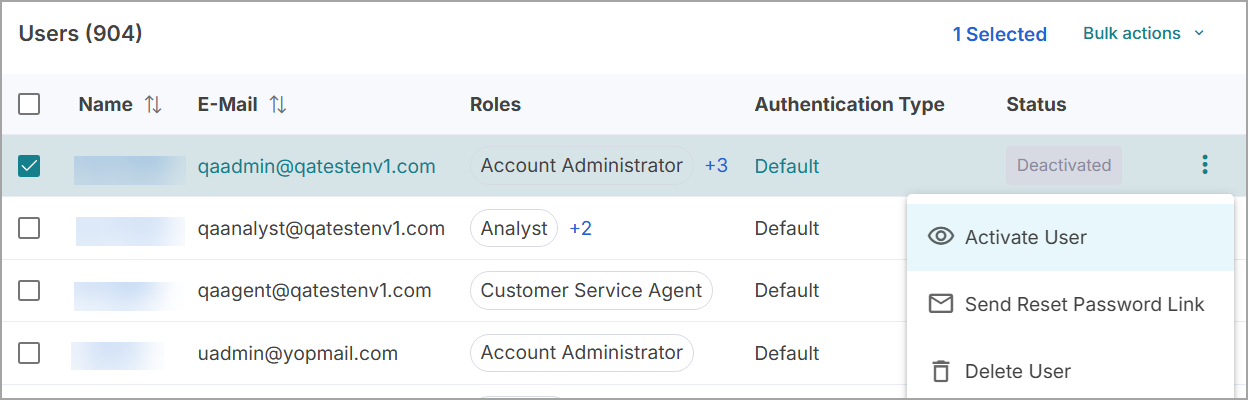1248x400 pixels.
Task: Click the Deactivated status badge
Action: (1064, 166)
